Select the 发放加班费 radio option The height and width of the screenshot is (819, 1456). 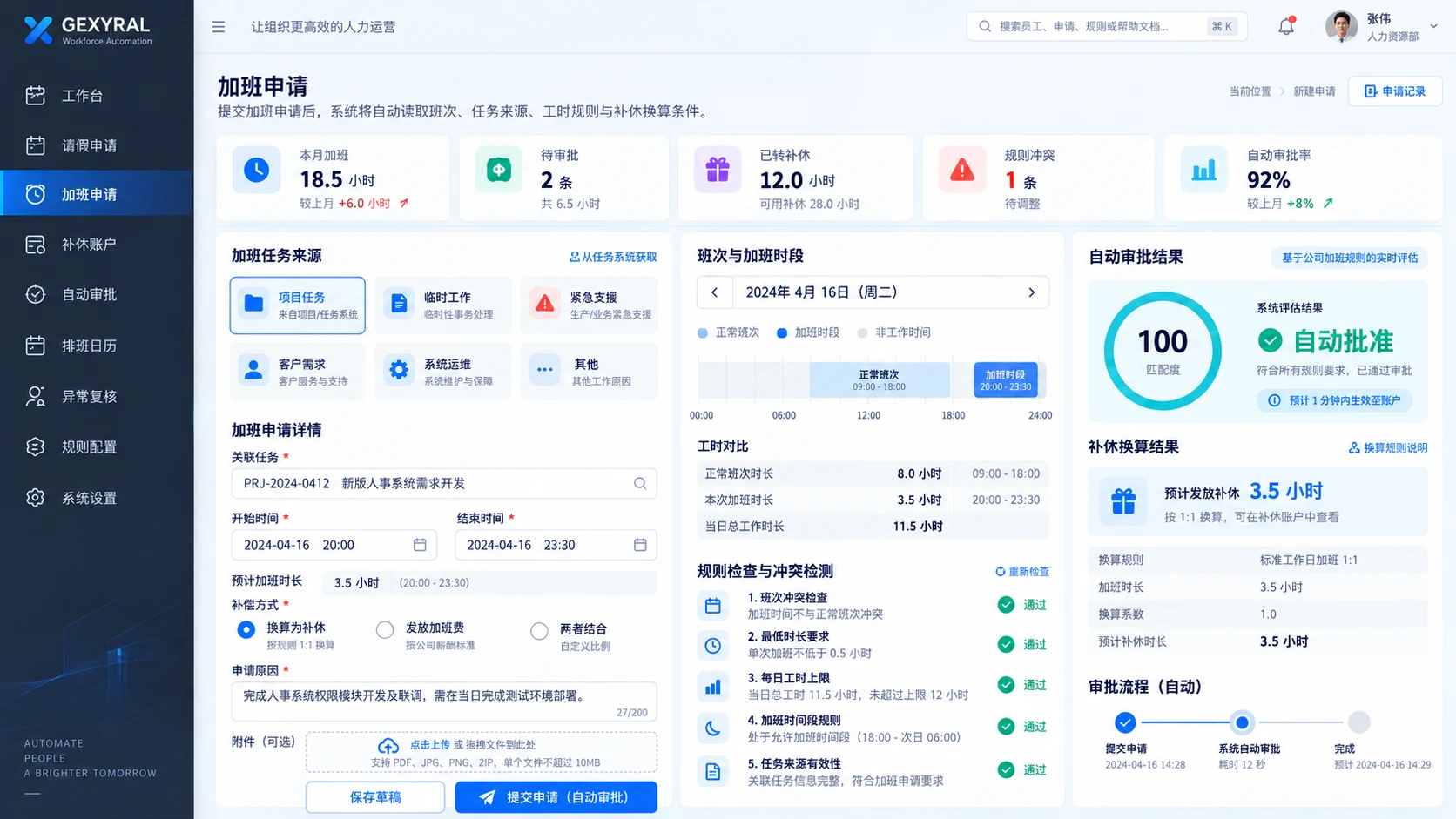pyautogui.click(x=385, y=630)
